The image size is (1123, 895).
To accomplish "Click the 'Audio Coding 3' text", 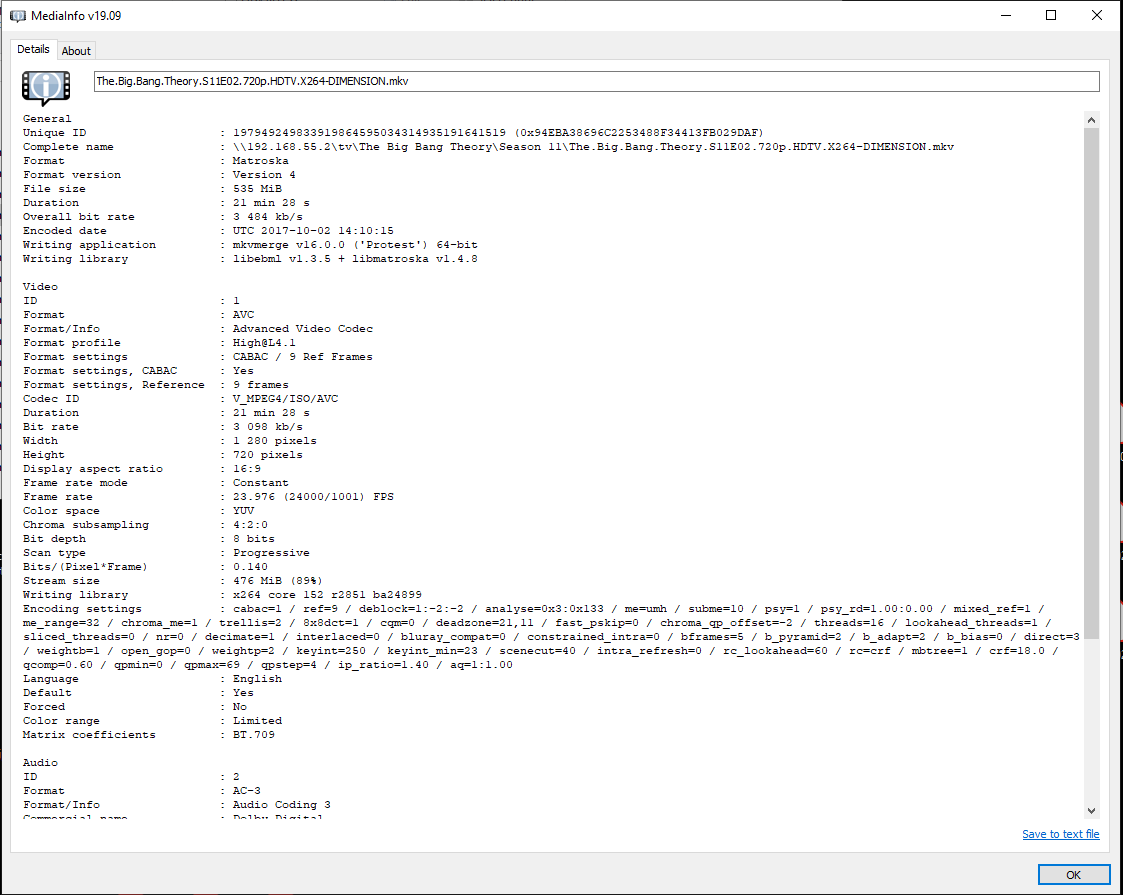I will [x=281, y=805].
